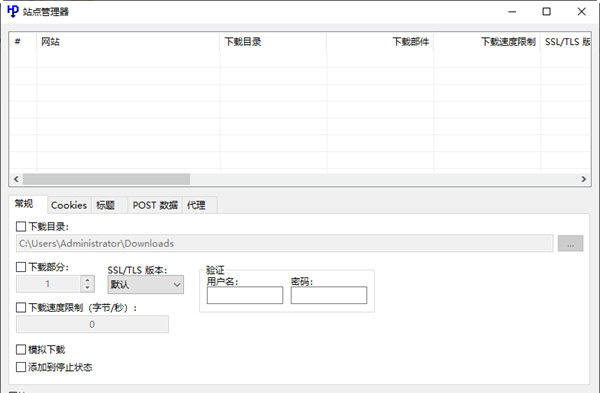The height and width of the screenshot is (393, 600).
Task: Click the 密码 input field
Action: point(329,295)
